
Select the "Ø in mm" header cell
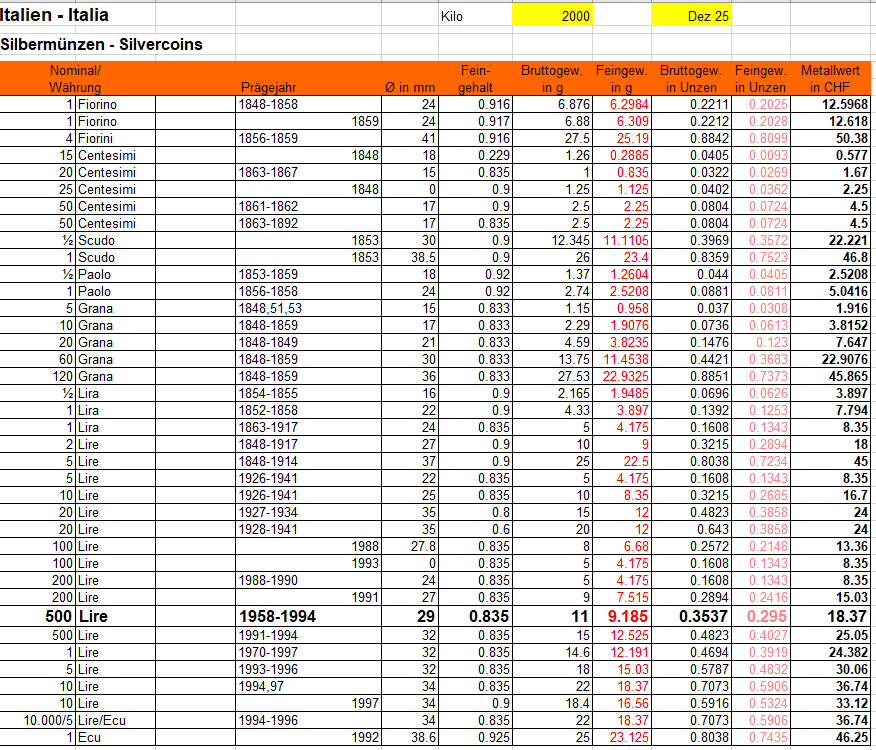tap(410, 87)
